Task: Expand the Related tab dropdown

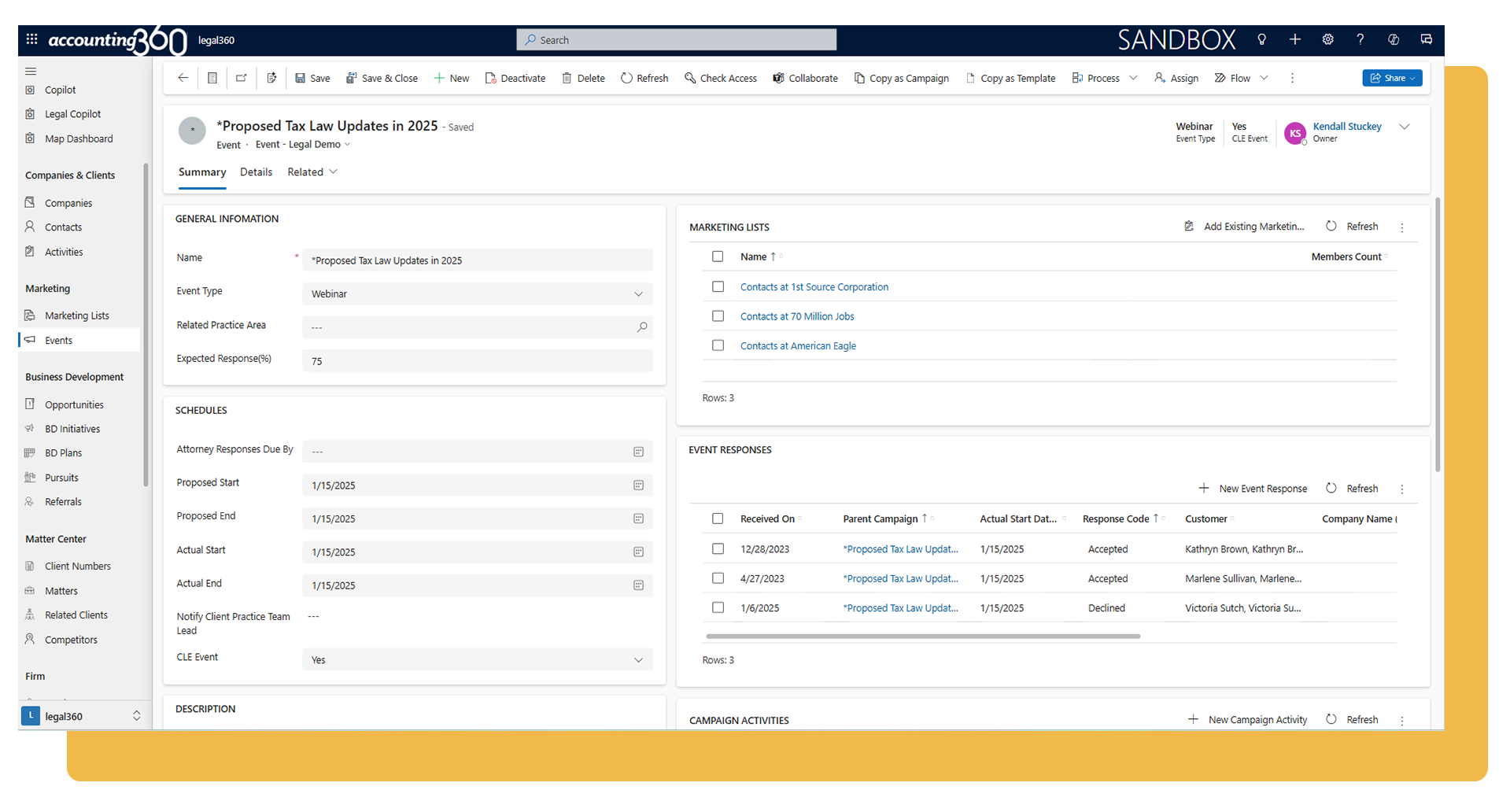Action: click(312, 172)
